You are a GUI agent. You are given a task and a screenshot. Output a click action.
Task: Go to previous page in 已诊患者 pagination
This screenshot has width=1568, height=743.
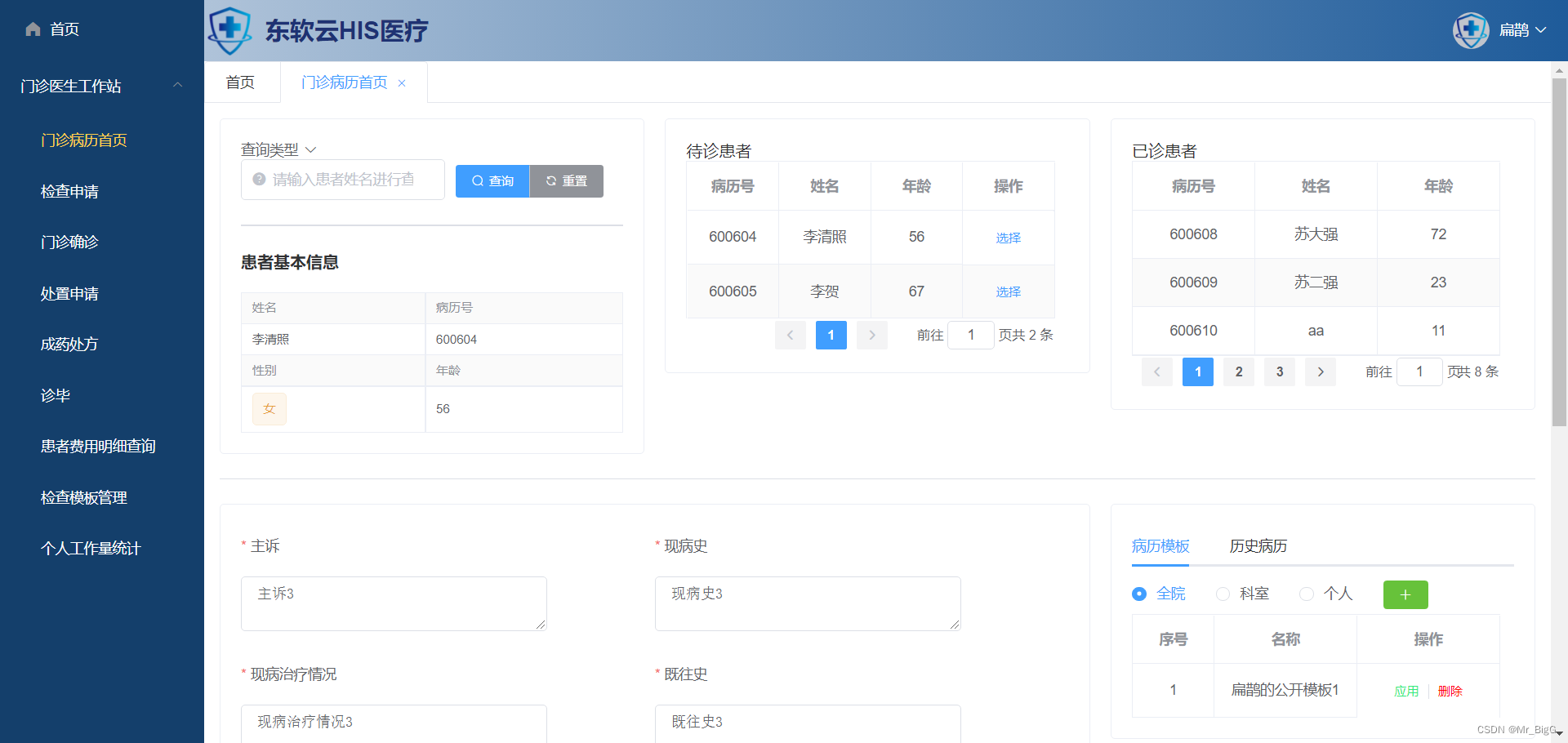1156,371
